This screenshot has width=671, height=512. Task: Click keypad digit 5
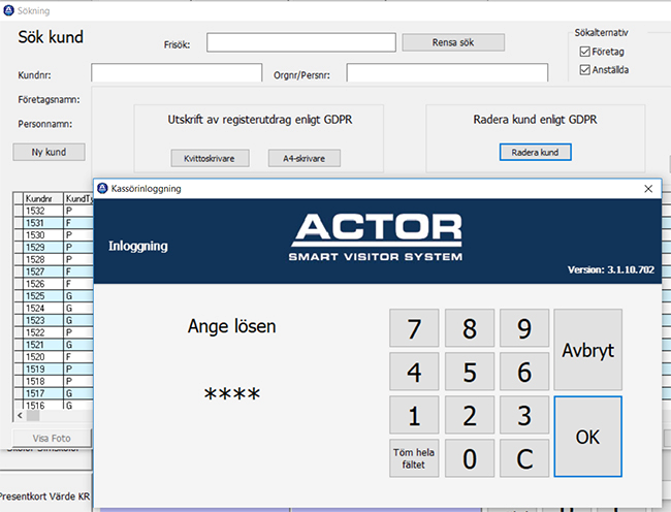coord(469,372)
